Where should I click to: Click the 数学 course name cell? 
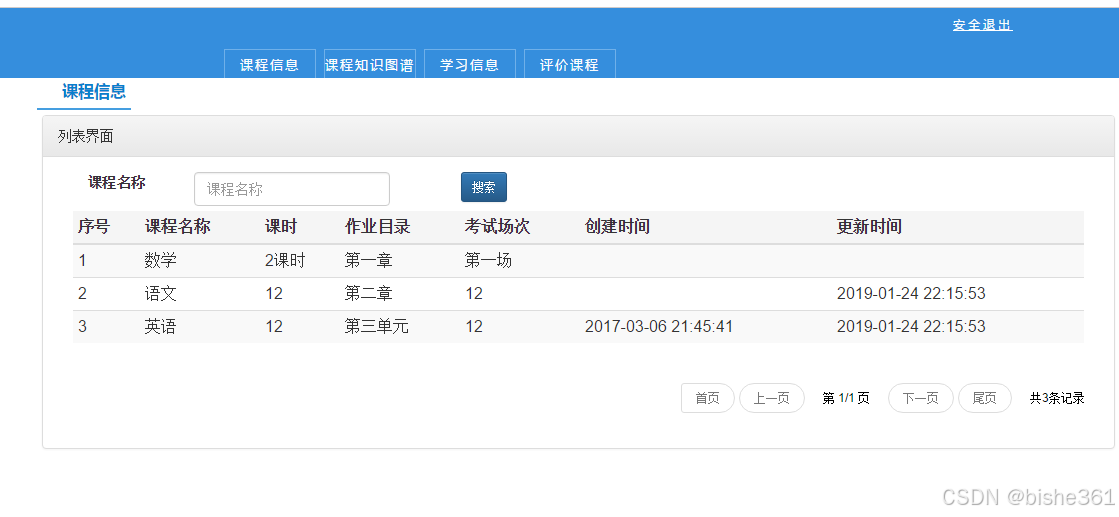pos(161,261)
